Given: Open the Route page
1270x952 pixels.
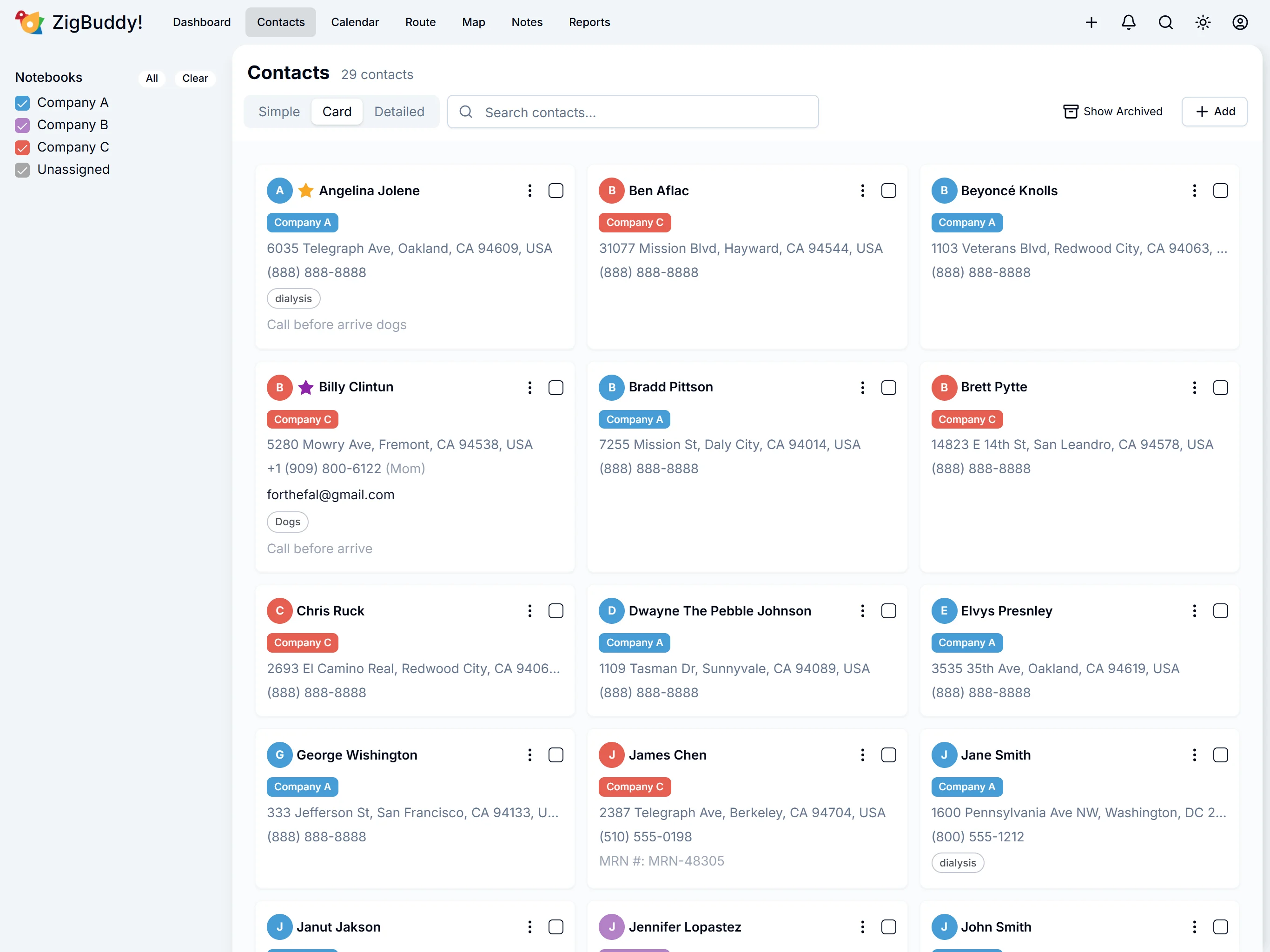Looking at the screenshot, I should point(420,22).
